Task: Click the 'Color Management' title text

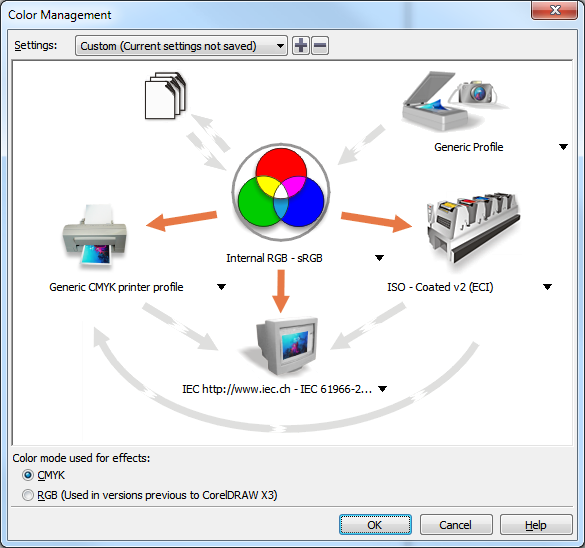Action: click(x=60, y=15)
